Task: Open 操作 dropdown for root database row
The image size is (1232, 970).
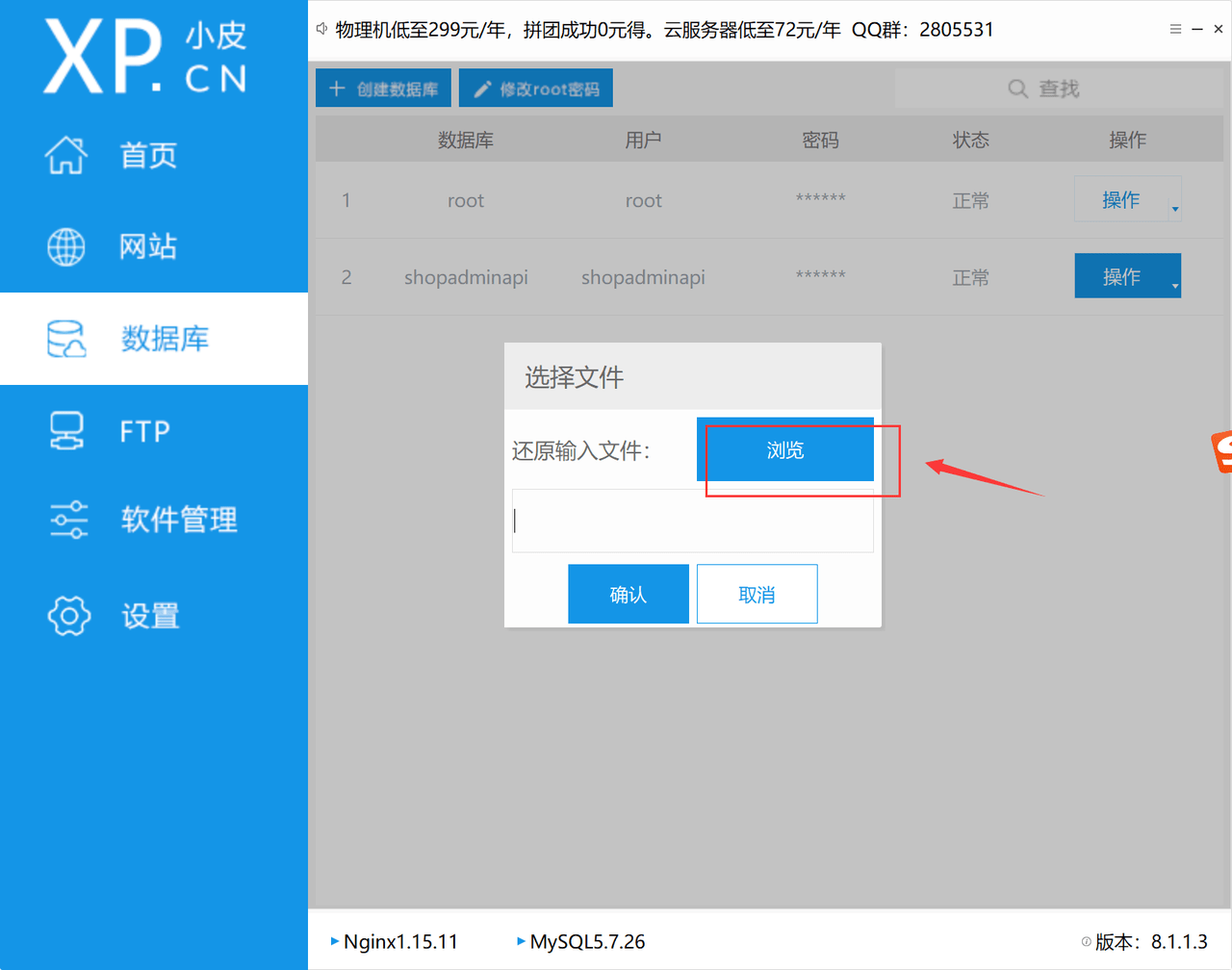Action: coord(1127,199)
